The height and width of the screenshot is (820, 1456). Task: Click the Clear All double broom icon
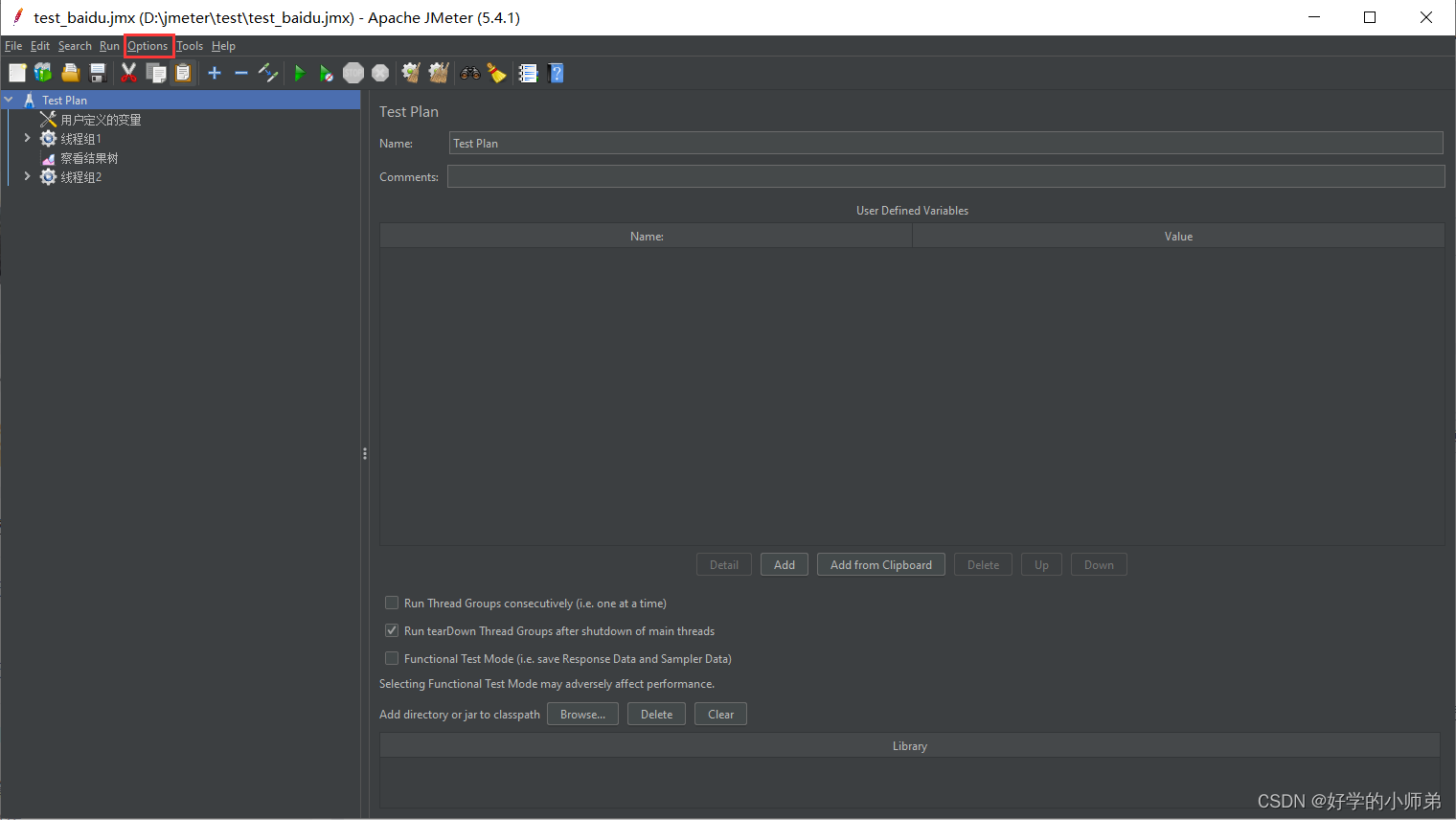click(439, 73)
